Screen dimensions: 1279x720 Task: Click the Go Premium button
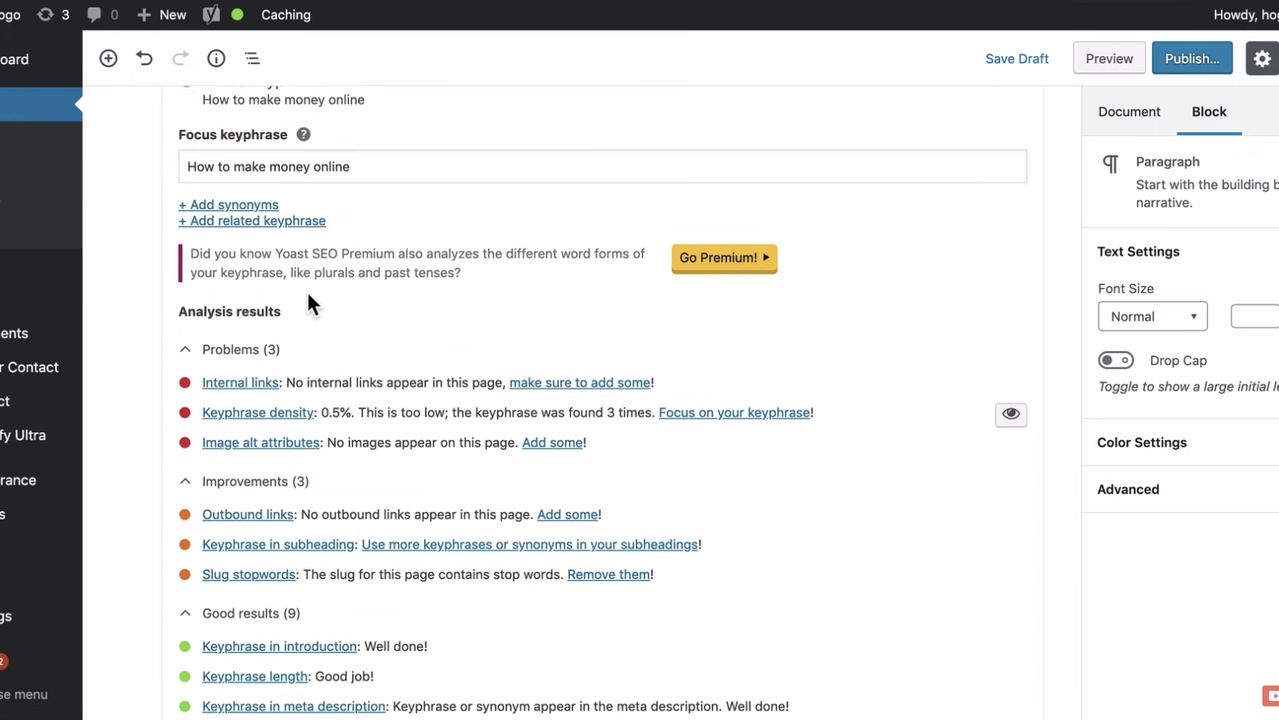[x=724, y=258]
